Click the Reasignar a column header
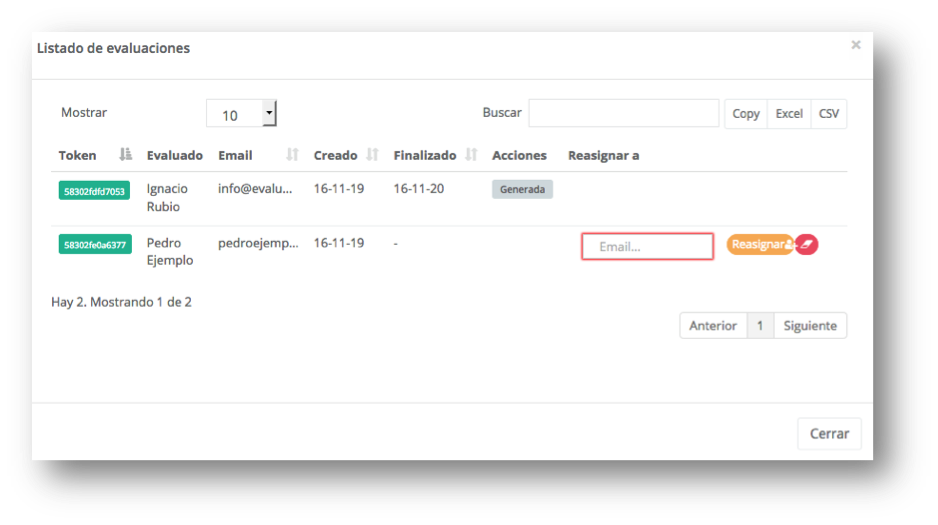938x525 pixels. click(x=604, y=155)
